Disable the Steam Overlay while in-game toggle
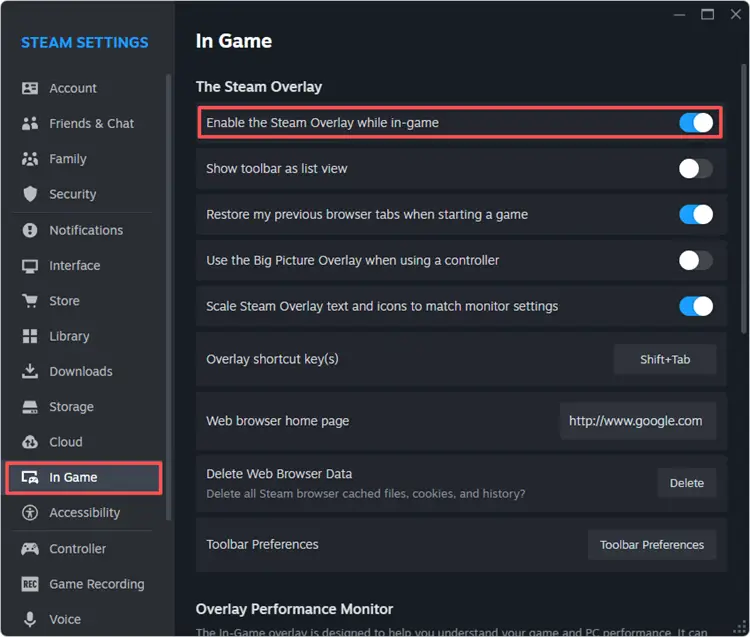 pos(695,122)
